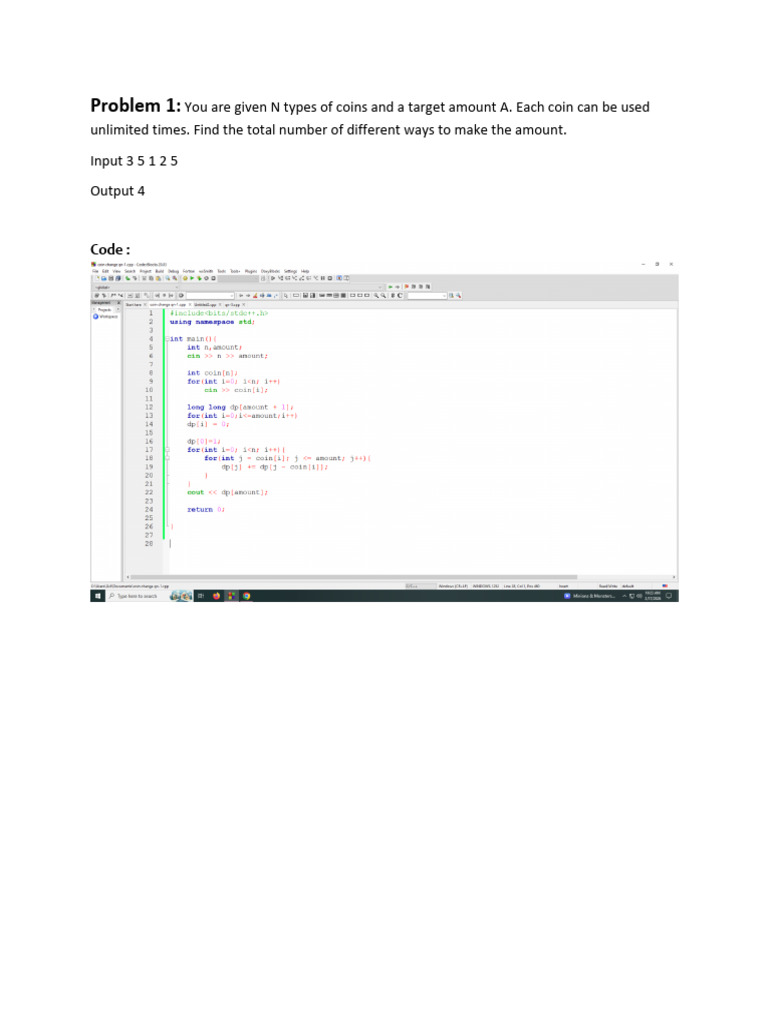768x1024 pixels.
Task: Click the Redo toolbar icon
Action: (135, 278)
